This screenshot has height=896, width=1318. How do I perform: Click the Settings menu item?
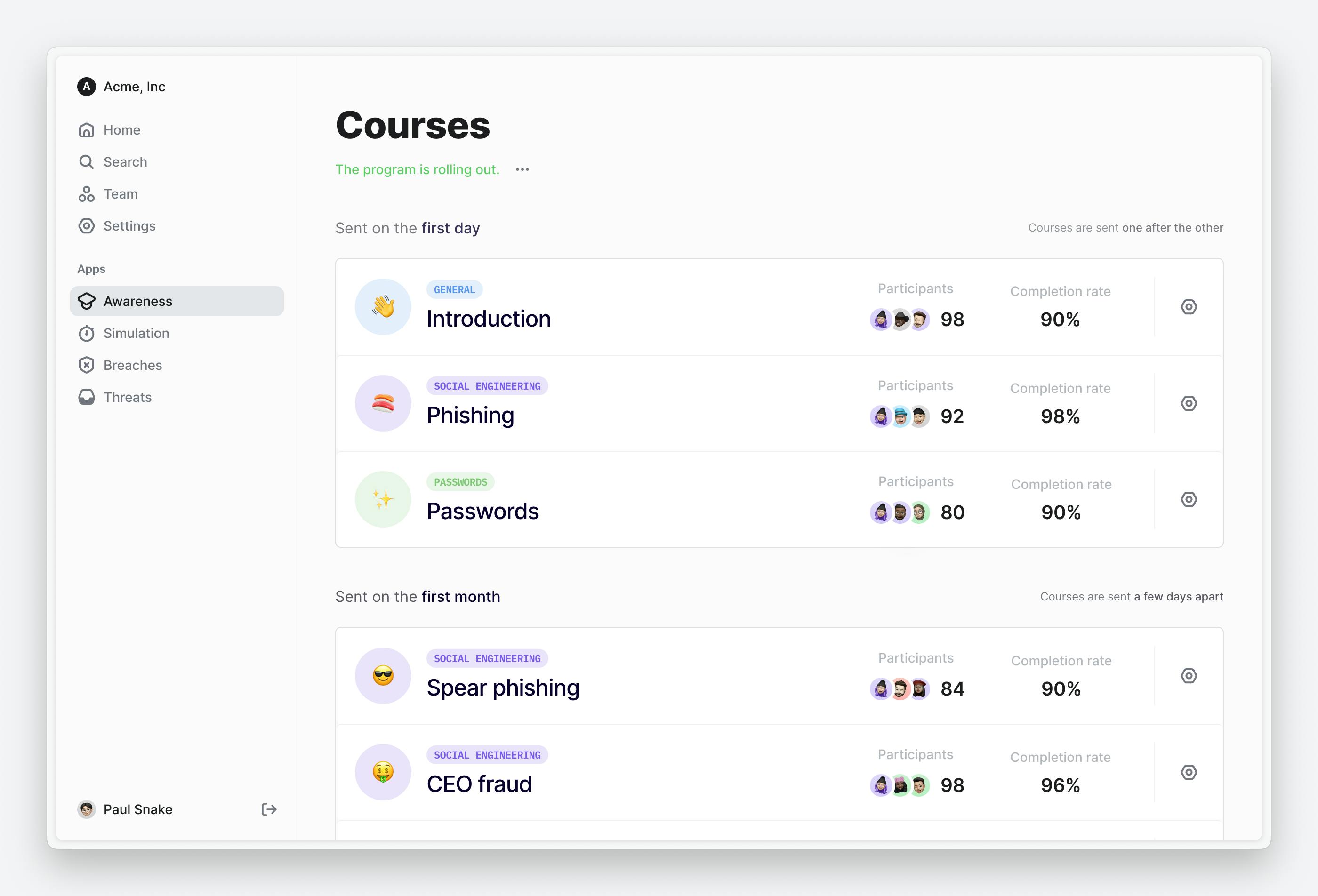pyautogui.click(x=129, y=225)
